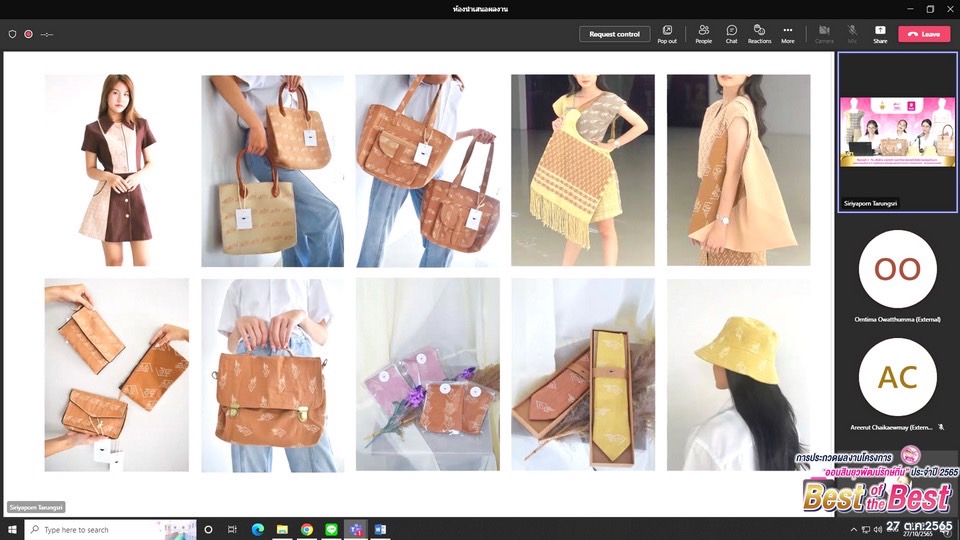Image resolution: width=960 pixels, height=540 pixels.
Task: Open Task View on the taskbar
Action: [x=233, y=529]
